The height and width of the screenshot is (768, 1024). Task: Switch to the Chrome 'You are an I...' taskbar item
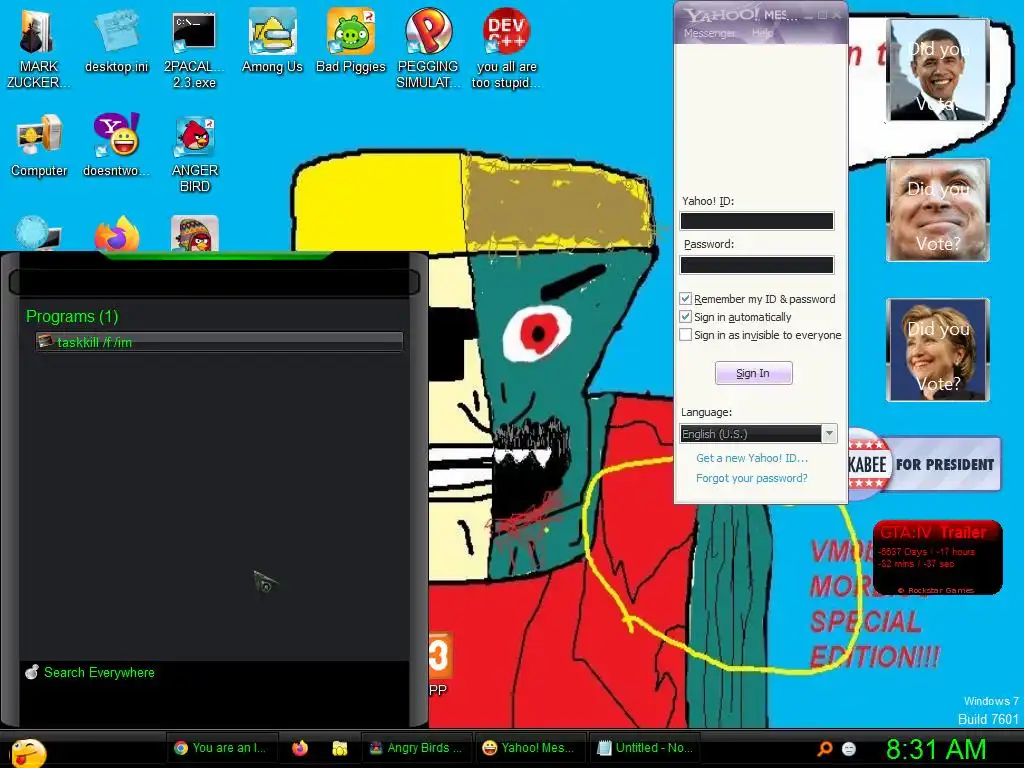pyautogui.click(x=221, y=748)
